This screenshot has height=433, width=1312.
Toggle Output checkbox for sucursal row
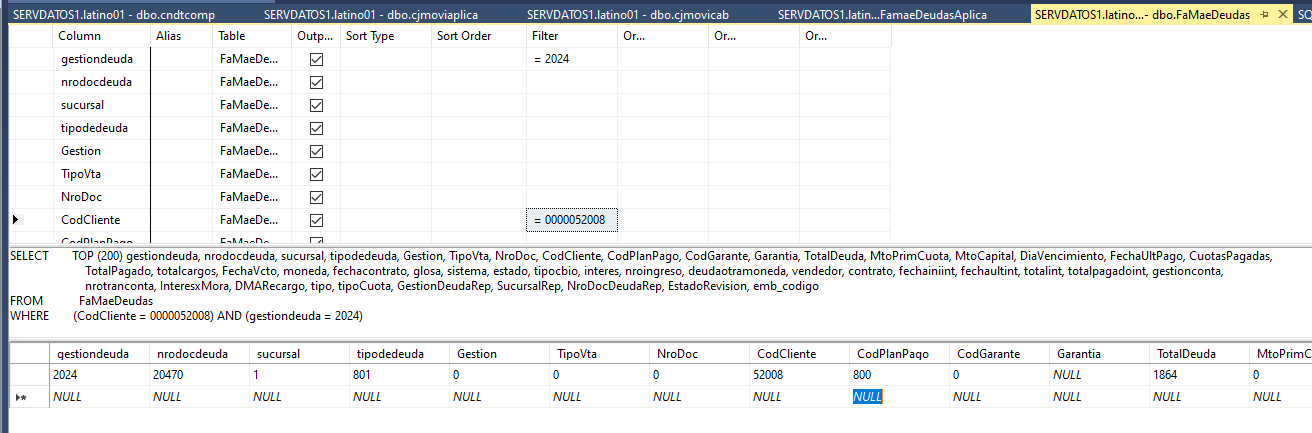pyautogui.click(x=317, y=106)
